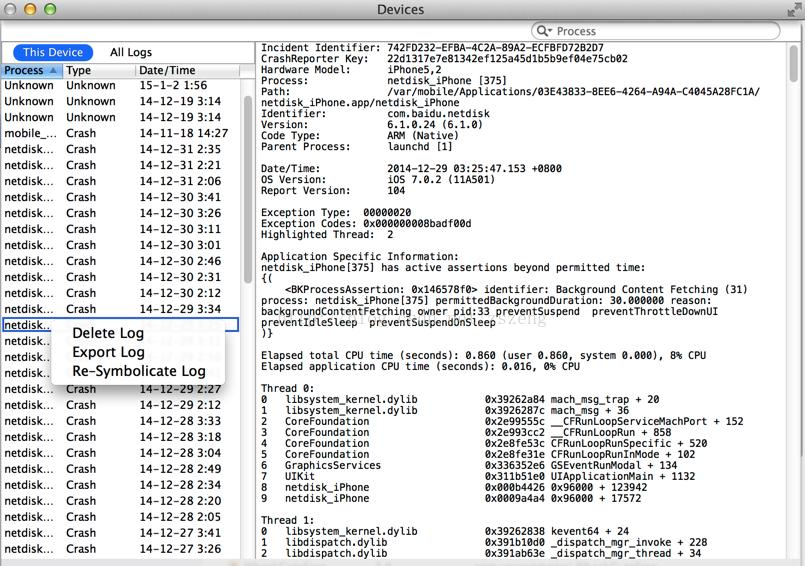The height and width of the screenshot is (566, 805).
Task: Click the Process search input field
Action: tap(656, 31)
